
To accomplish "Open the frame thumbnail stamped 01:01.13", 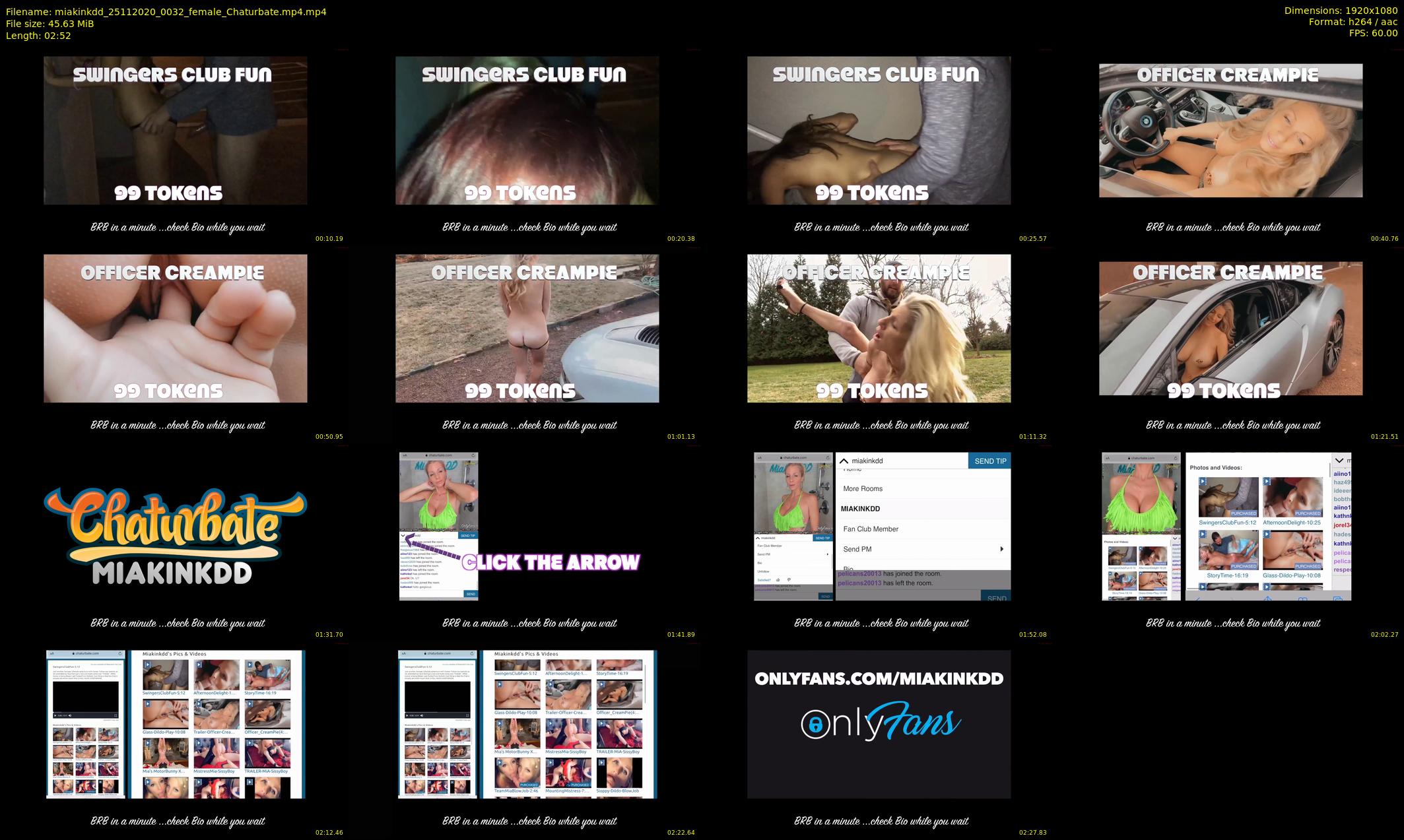I will [527, 329].
